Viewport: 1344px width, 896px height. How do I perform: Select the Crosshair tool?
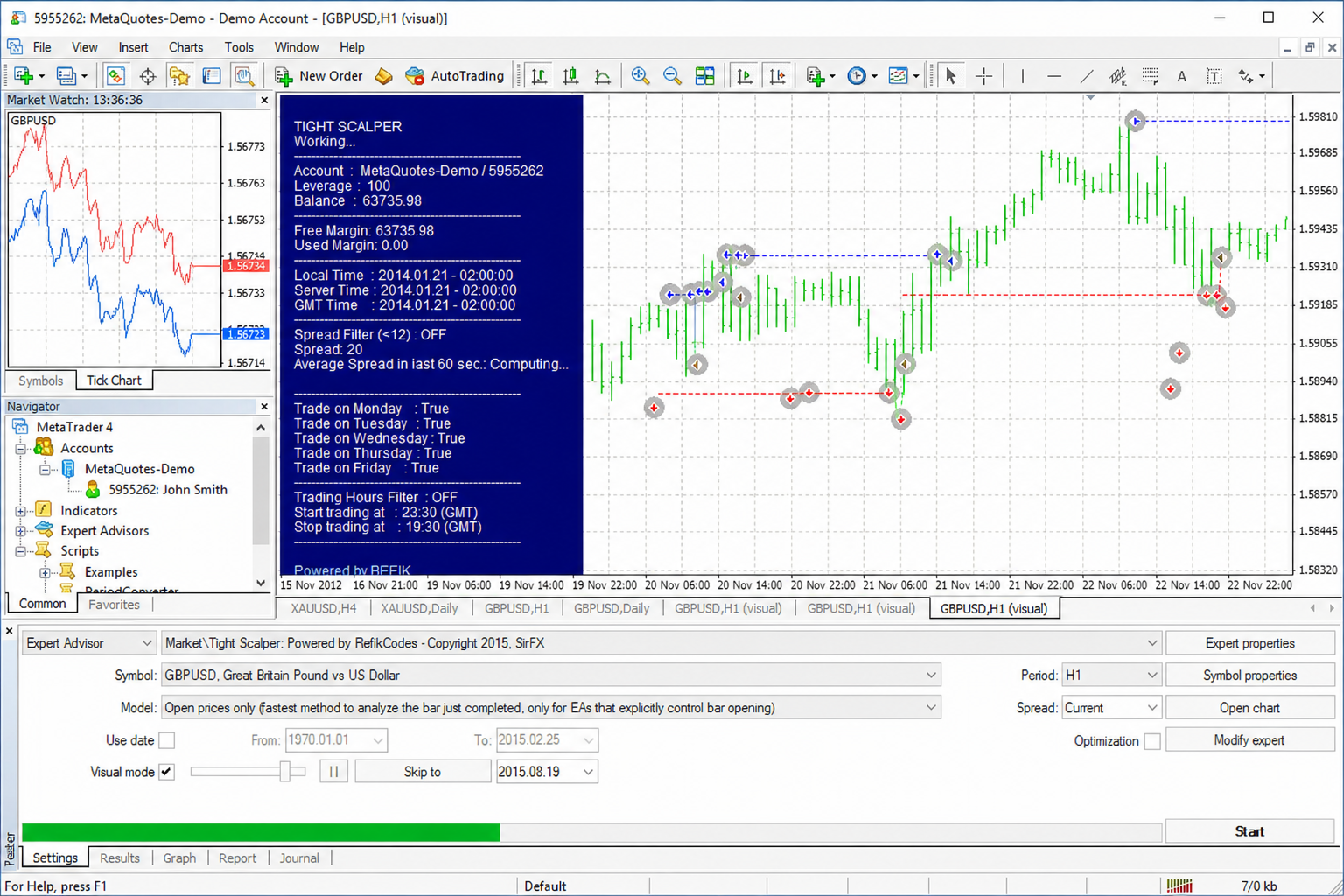983,76
